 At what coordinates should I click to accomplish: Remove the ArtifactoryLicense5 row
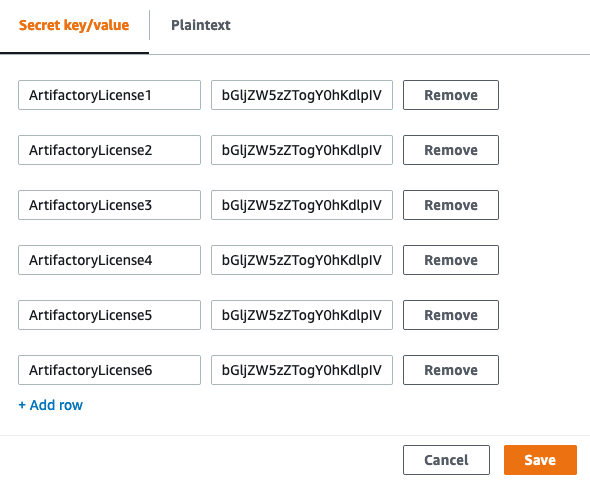click(x=451, y=315)
